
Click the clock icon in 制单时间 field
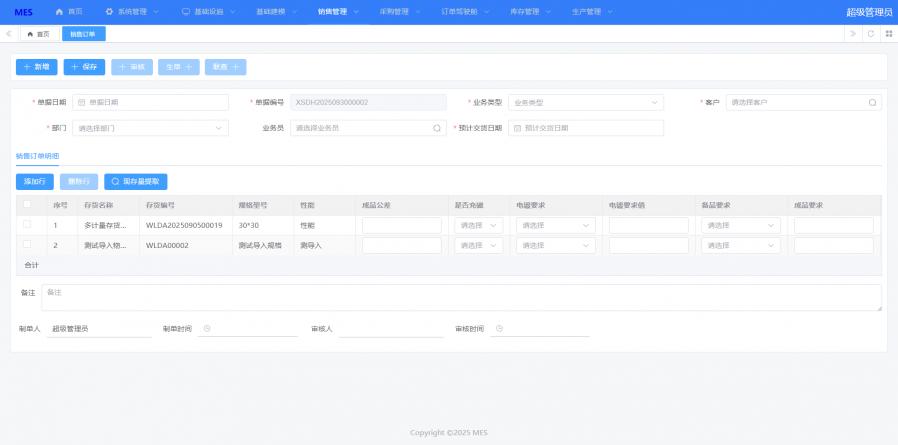pyautogui.click(x=207, y=328)
